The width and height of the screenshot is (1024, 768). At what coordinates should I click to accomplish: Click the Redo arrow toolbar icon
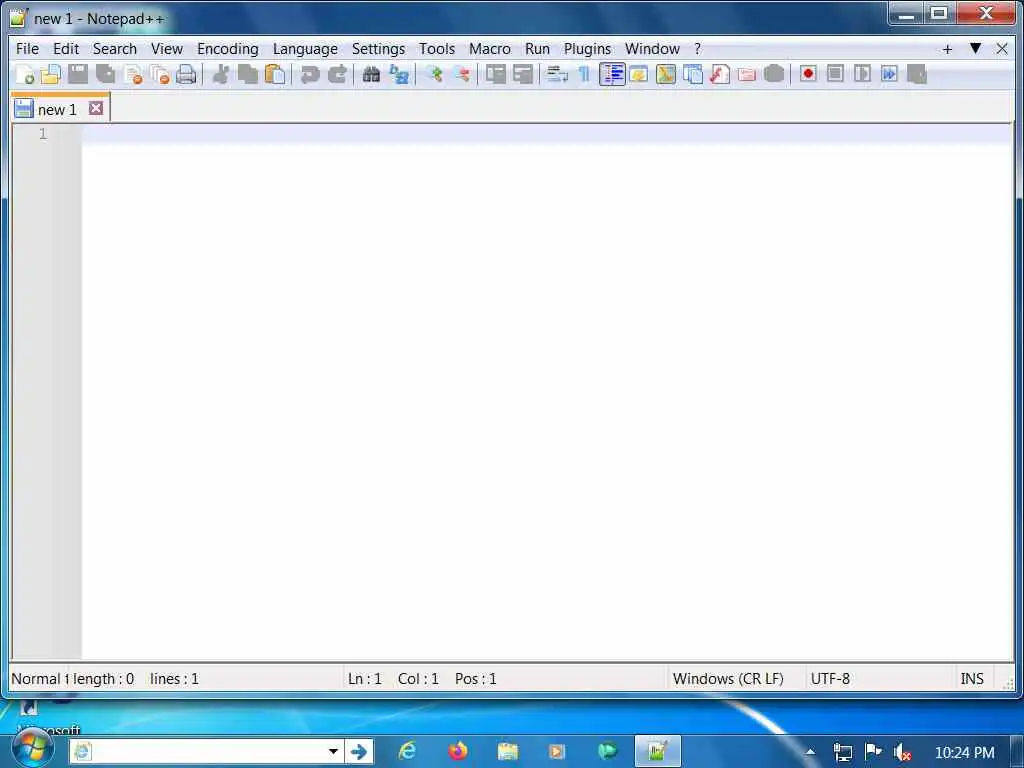337,74
